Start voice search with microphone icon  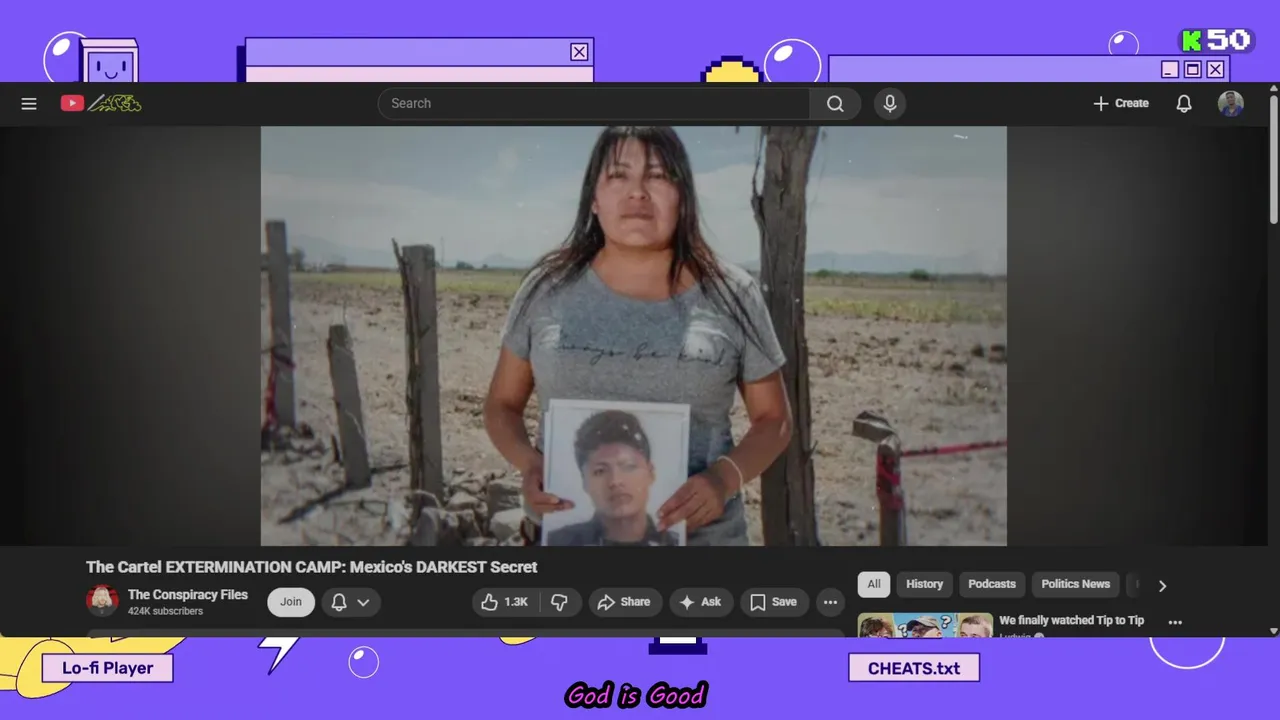click(x=890, y=103)
